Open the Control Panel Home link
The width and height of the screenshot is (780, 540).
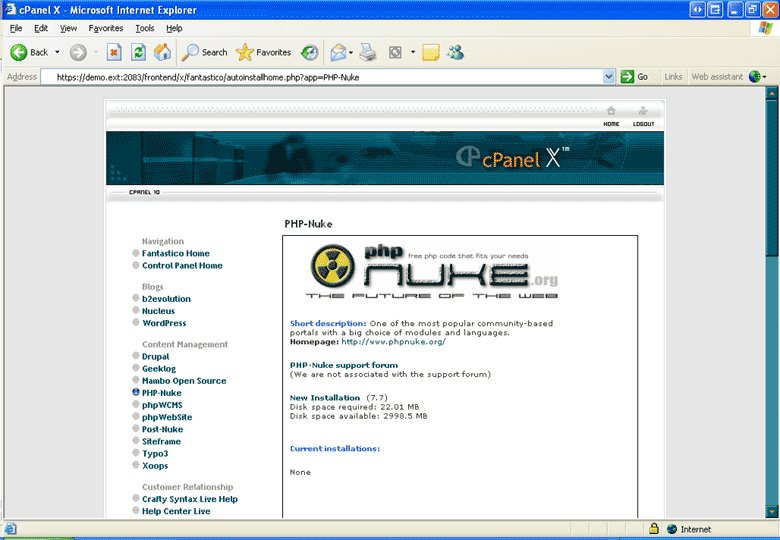(182, 266)
